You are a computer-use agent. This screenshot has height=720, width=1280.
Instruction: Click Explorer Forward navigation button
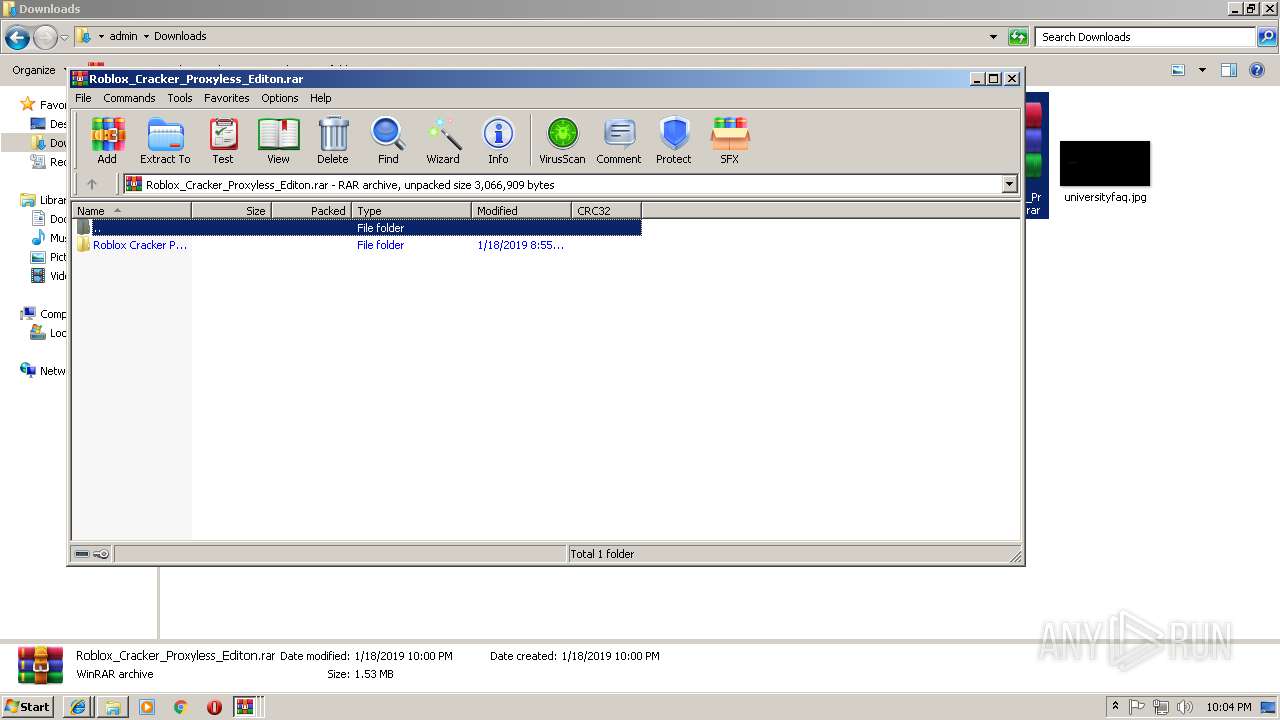pyautogui.click(x=45, y=38)
